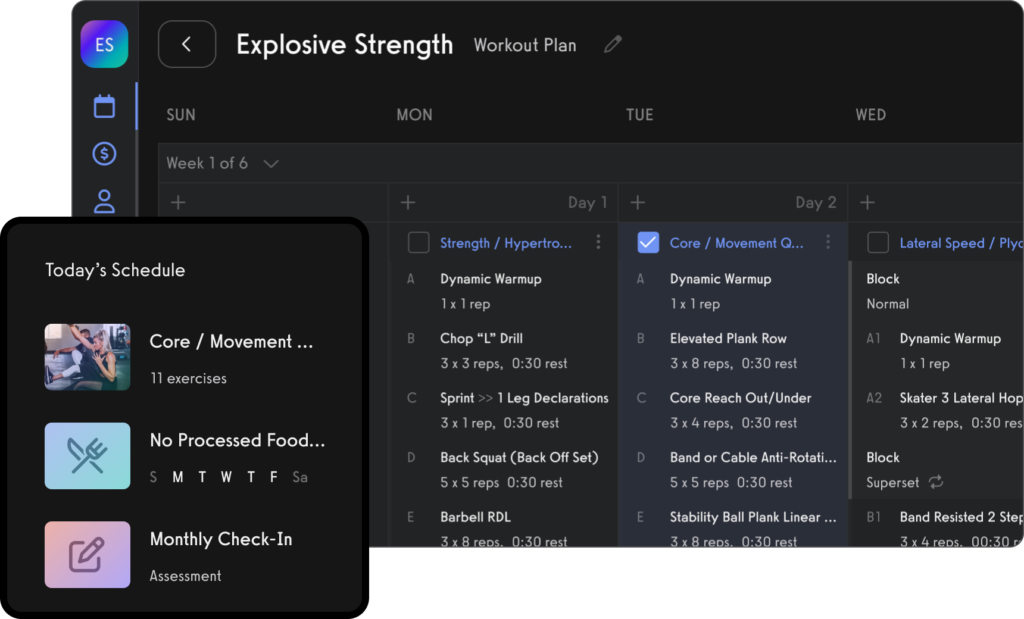1024x619 pixels.
Task: Click the ES avatar logo
Action: tap(104, 45)
